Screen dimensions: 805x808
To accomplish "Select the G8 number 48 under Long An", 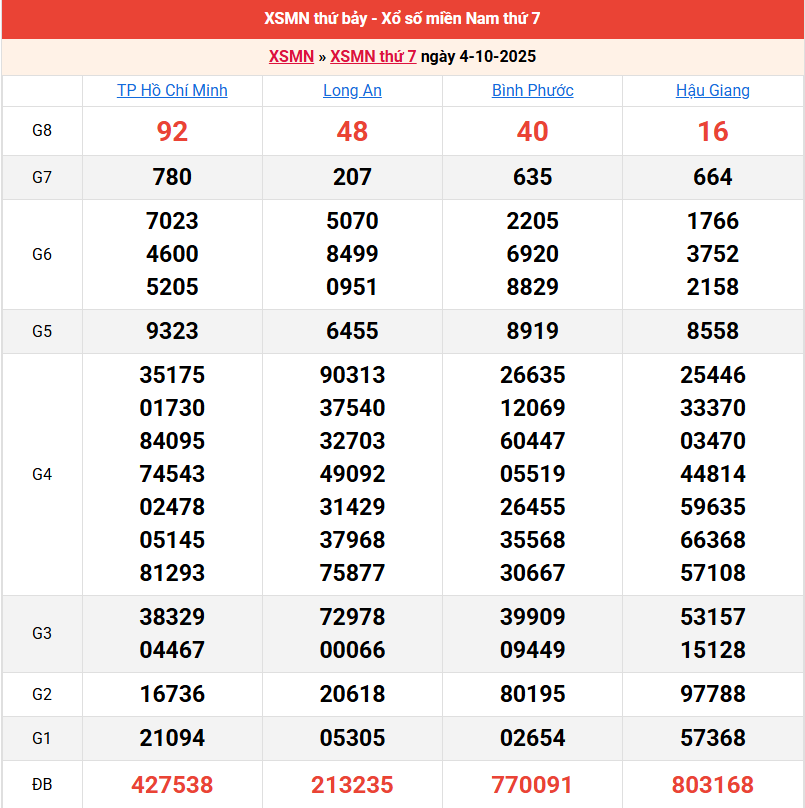I will tap(352, 131).
